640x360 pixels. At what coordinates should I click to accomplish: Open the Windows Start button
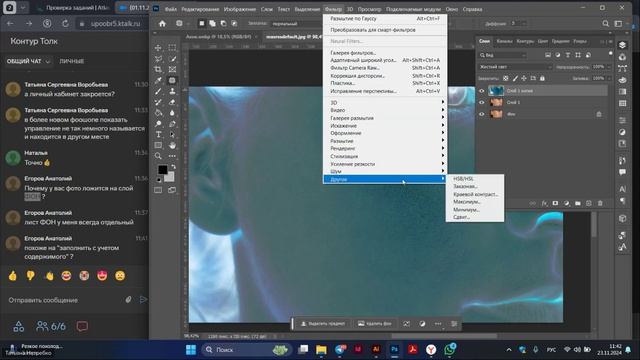191,350
